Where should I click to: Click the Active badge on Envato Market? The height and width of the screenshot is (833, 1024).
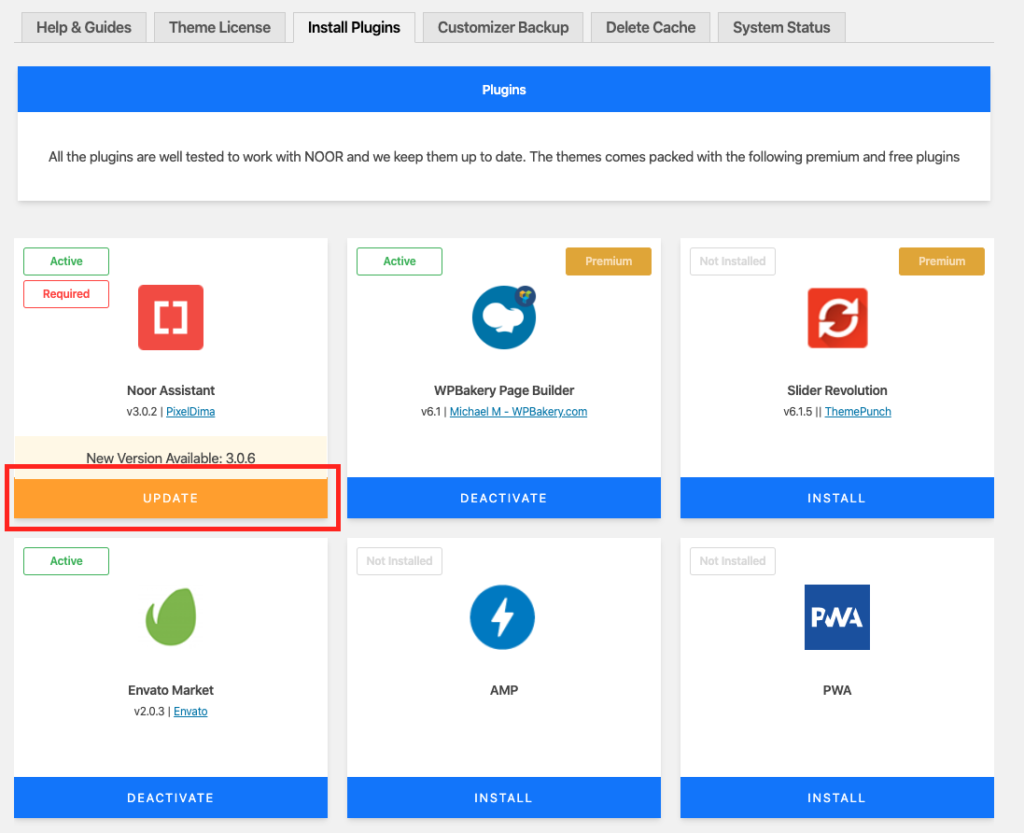pyautogui.click(x=66, y=561)
